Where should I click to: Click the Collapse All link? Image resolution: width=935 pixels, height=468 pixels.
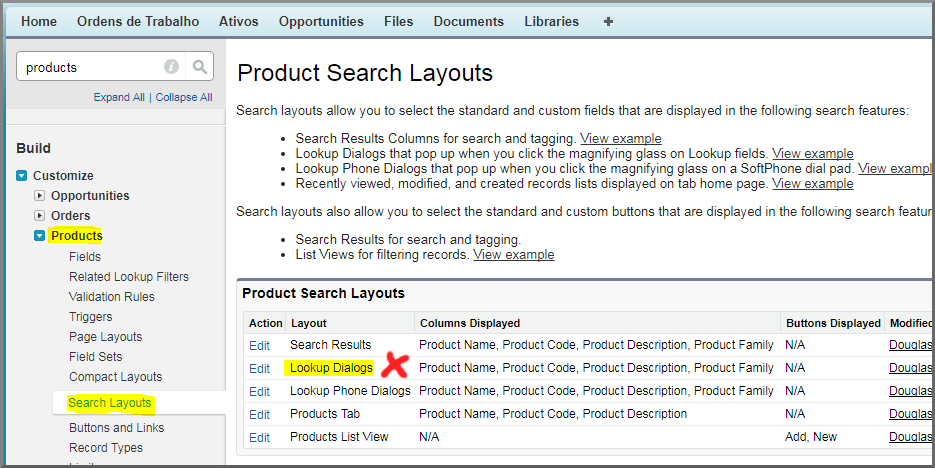(184, 97)
